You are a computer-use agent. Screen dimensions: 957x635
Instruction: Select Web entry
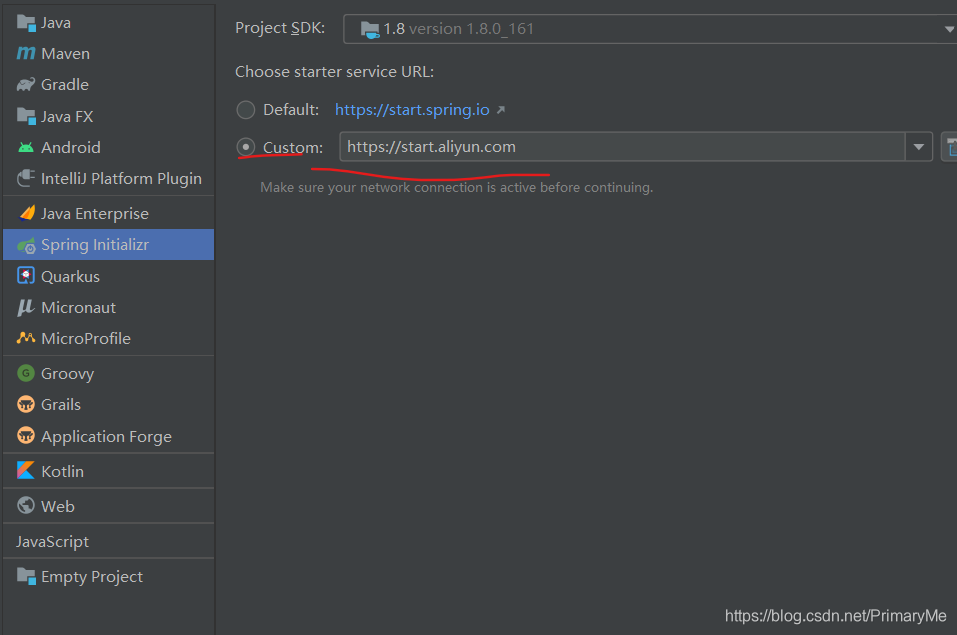(109, 506)
